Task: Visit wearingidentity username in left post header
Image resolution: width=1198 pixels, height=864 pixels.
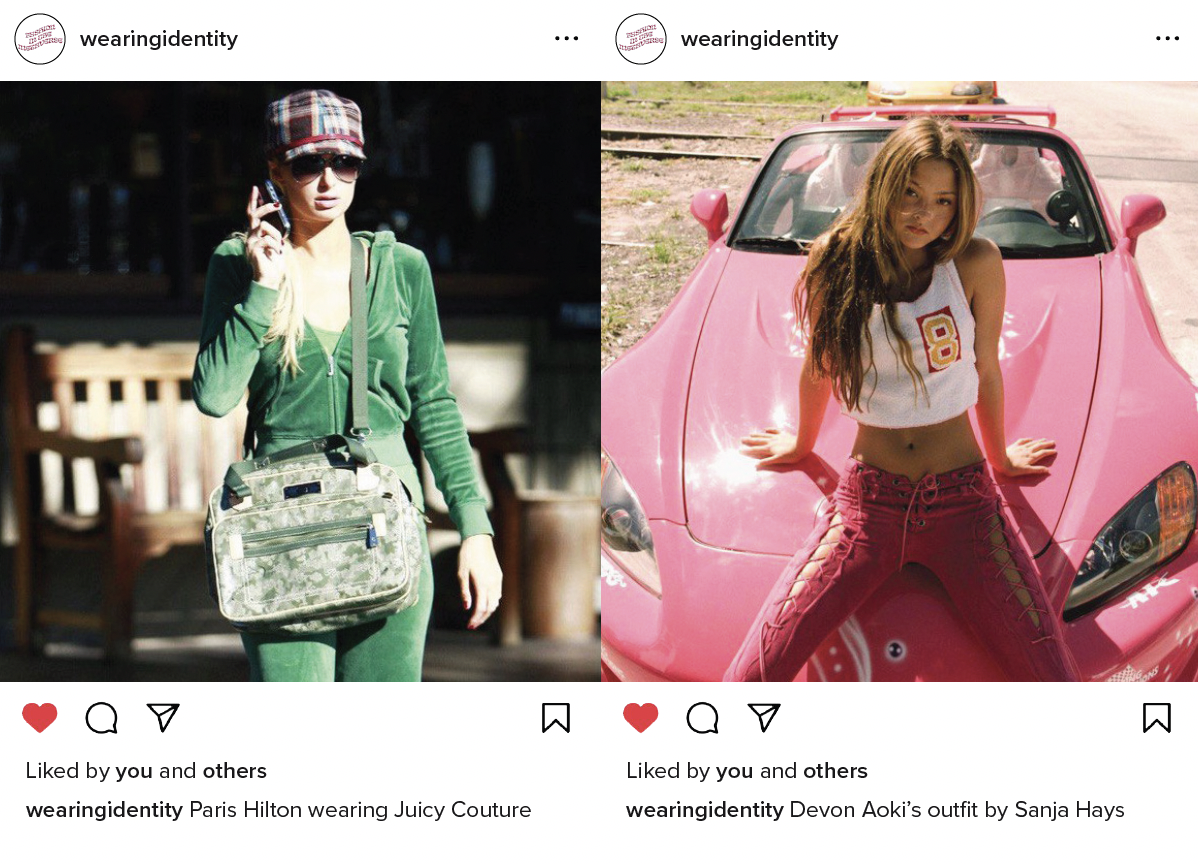Action: 159,39
